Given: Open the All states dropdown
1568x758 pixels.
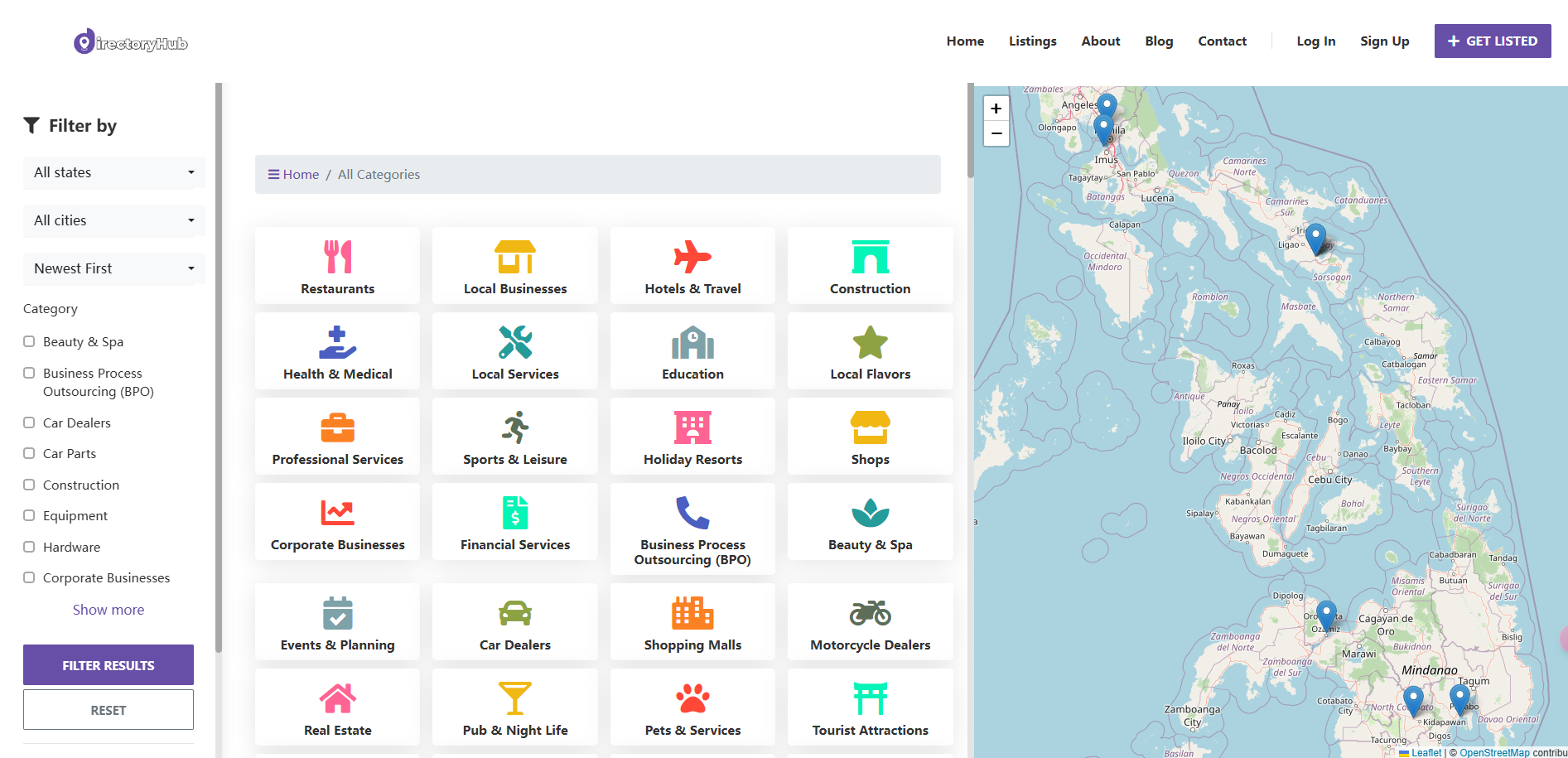Looking at the screenshot, I should (x=113, y=172).
